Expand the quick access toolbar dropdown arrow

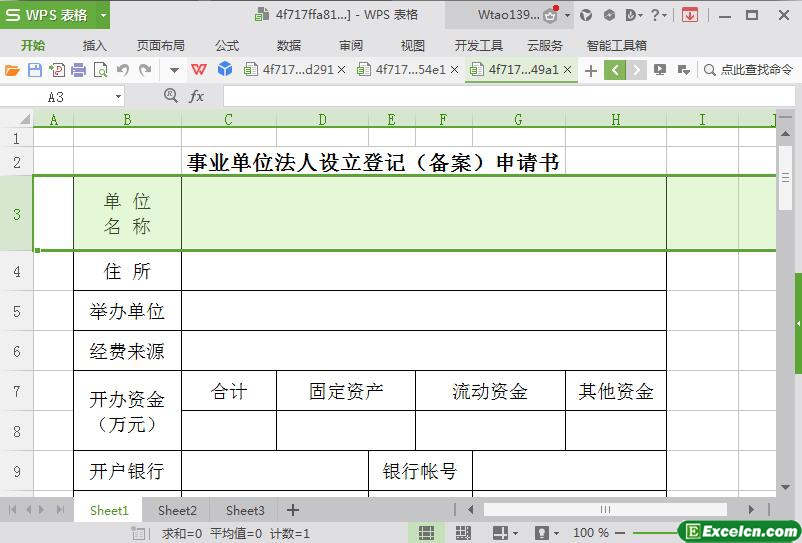(174, 70)
